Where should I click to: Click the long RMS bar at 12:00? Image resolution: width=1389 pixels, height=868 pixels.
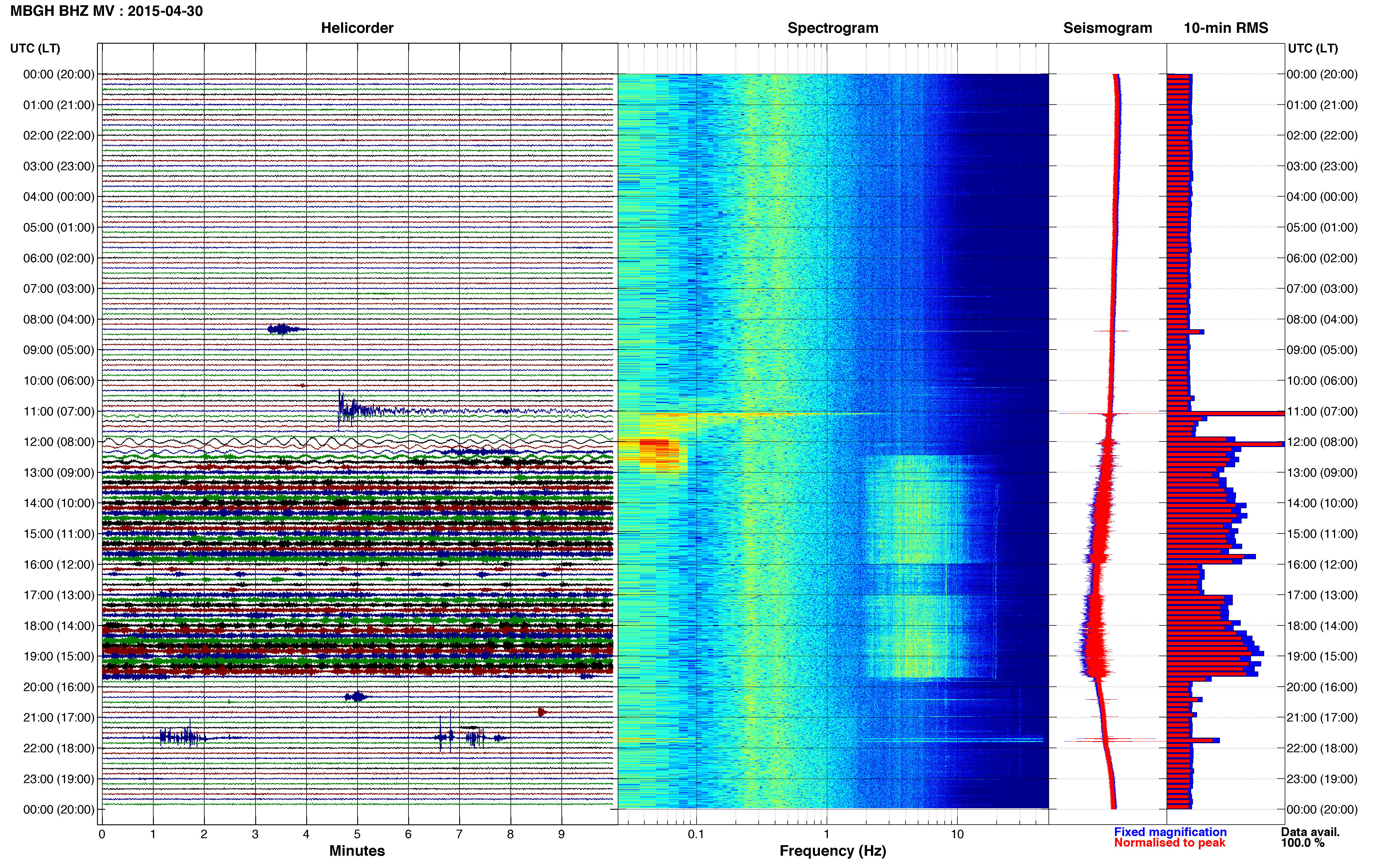pyautogui.click(x=1225, y=444)
